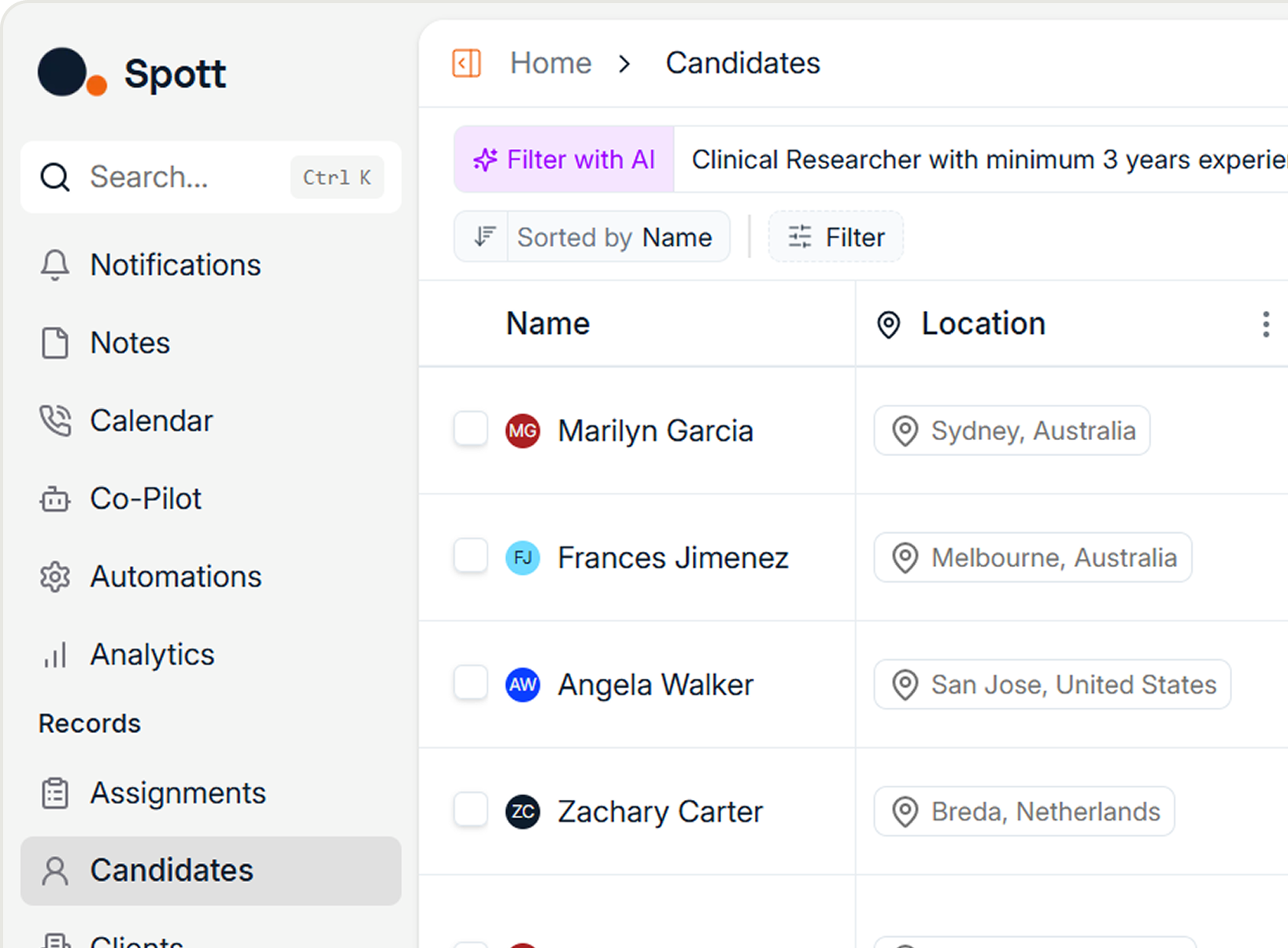Screen dimensions: 1288x948
Task: Click inside the Search field
Action: click(150, 177)
